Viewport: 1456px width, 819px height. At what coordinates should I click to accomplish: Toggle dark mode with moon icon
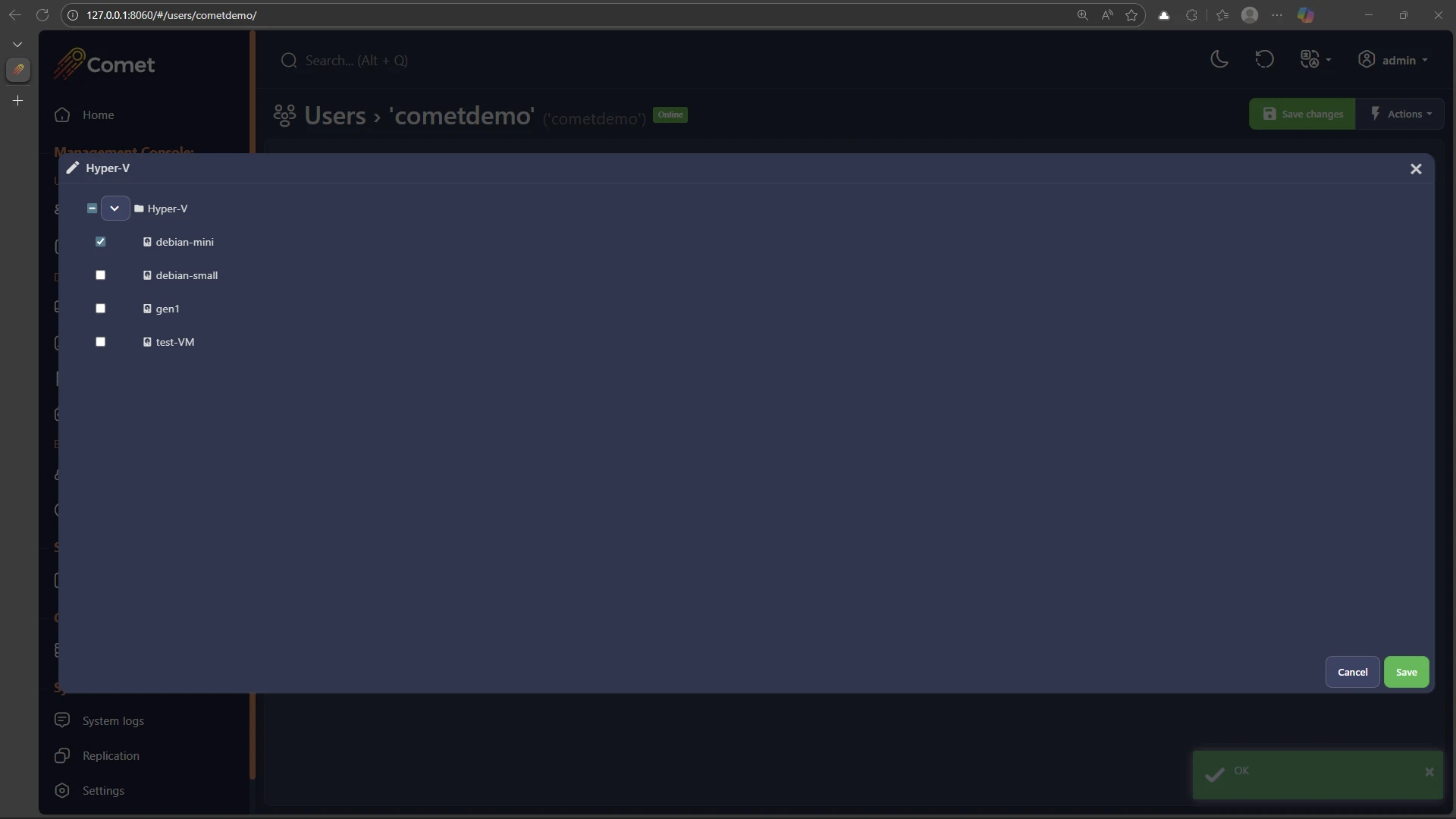click(x=1219, y=59)
